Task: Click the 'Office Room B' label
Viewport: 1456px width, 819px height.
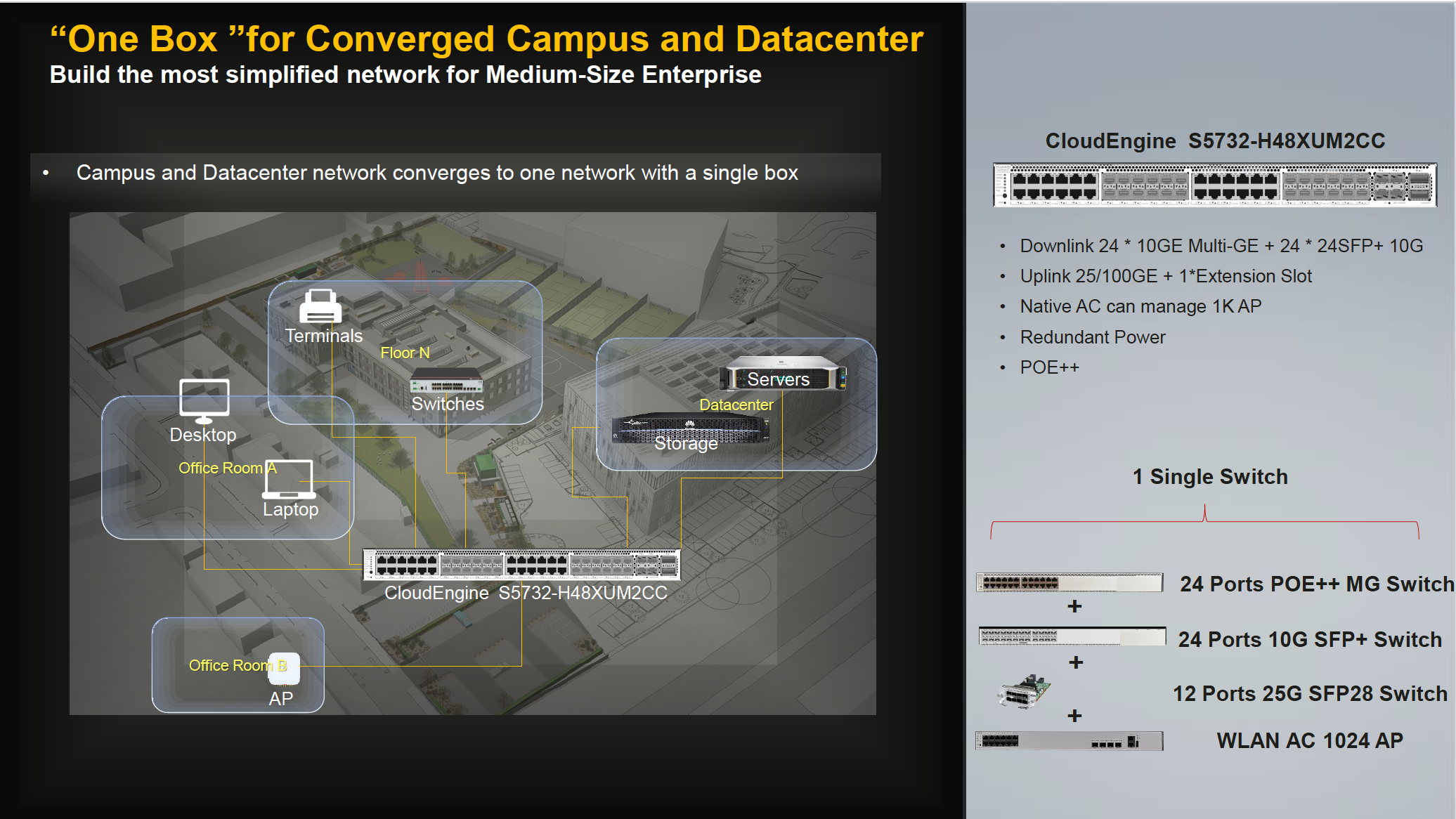Action: pyautogui.click(x=238, y=665)
